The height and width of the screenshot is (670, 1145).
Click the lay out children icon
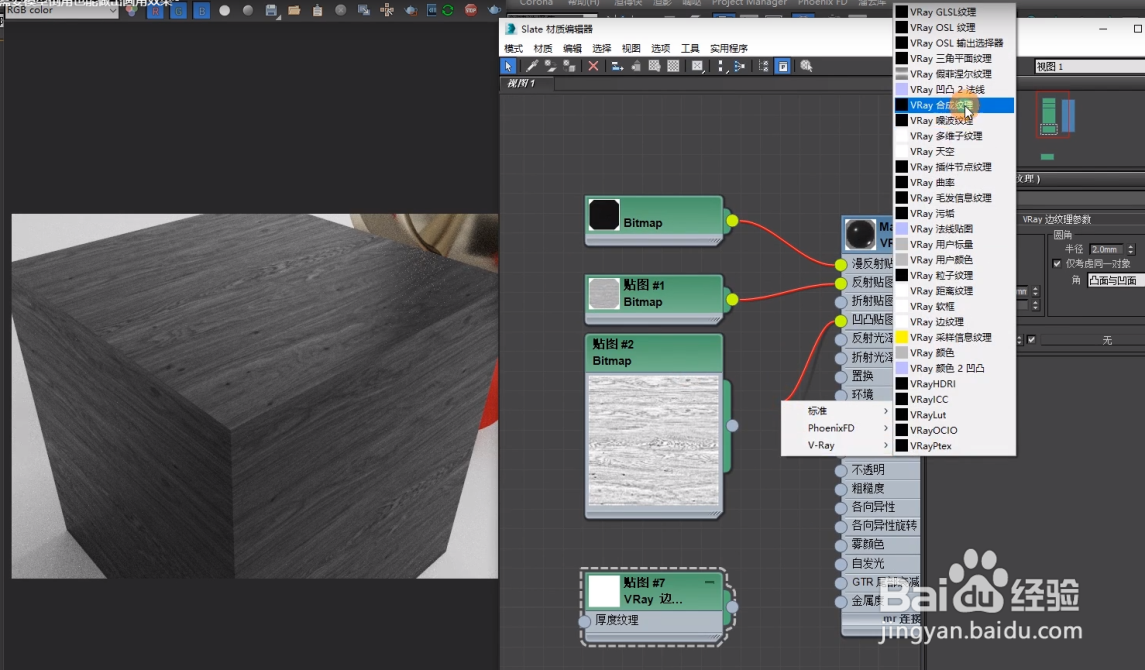pos(740,66)
